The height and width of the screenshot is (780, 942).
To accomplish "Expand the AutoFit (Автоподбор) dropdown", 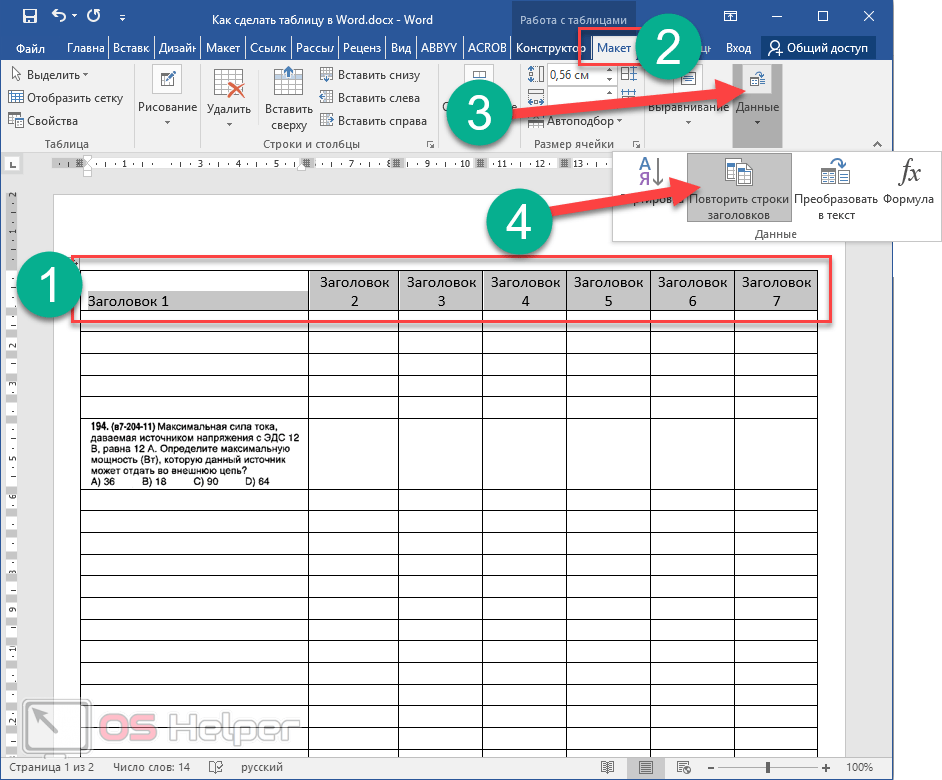I will pos(584,121).
